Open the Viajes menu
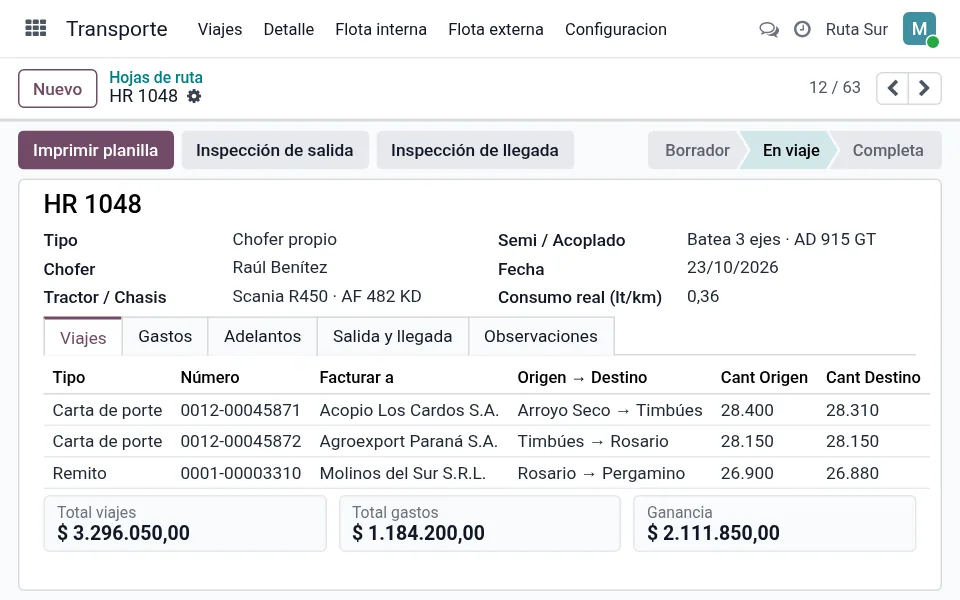 click(220, 29)
